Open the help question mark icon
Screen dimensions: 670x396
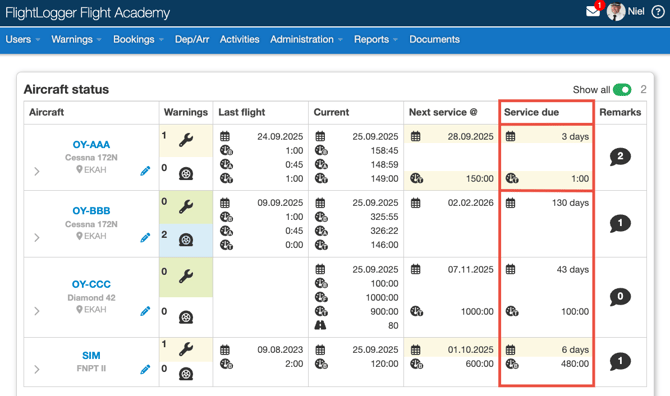pos(658,12)
